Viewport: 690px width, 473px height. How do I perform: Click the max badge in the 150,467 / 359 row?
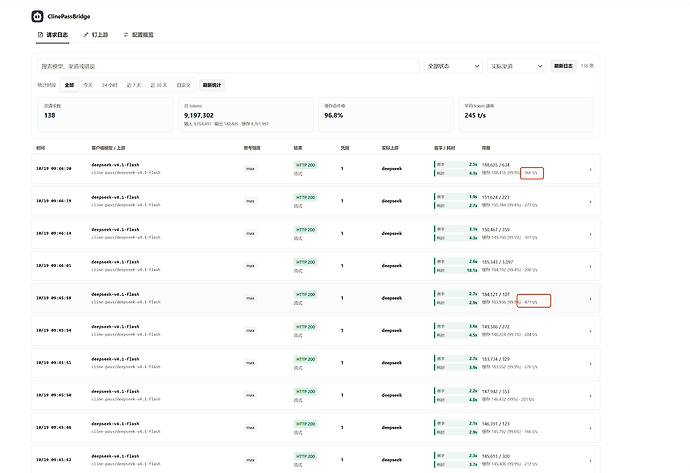click(x=250, y=234)
